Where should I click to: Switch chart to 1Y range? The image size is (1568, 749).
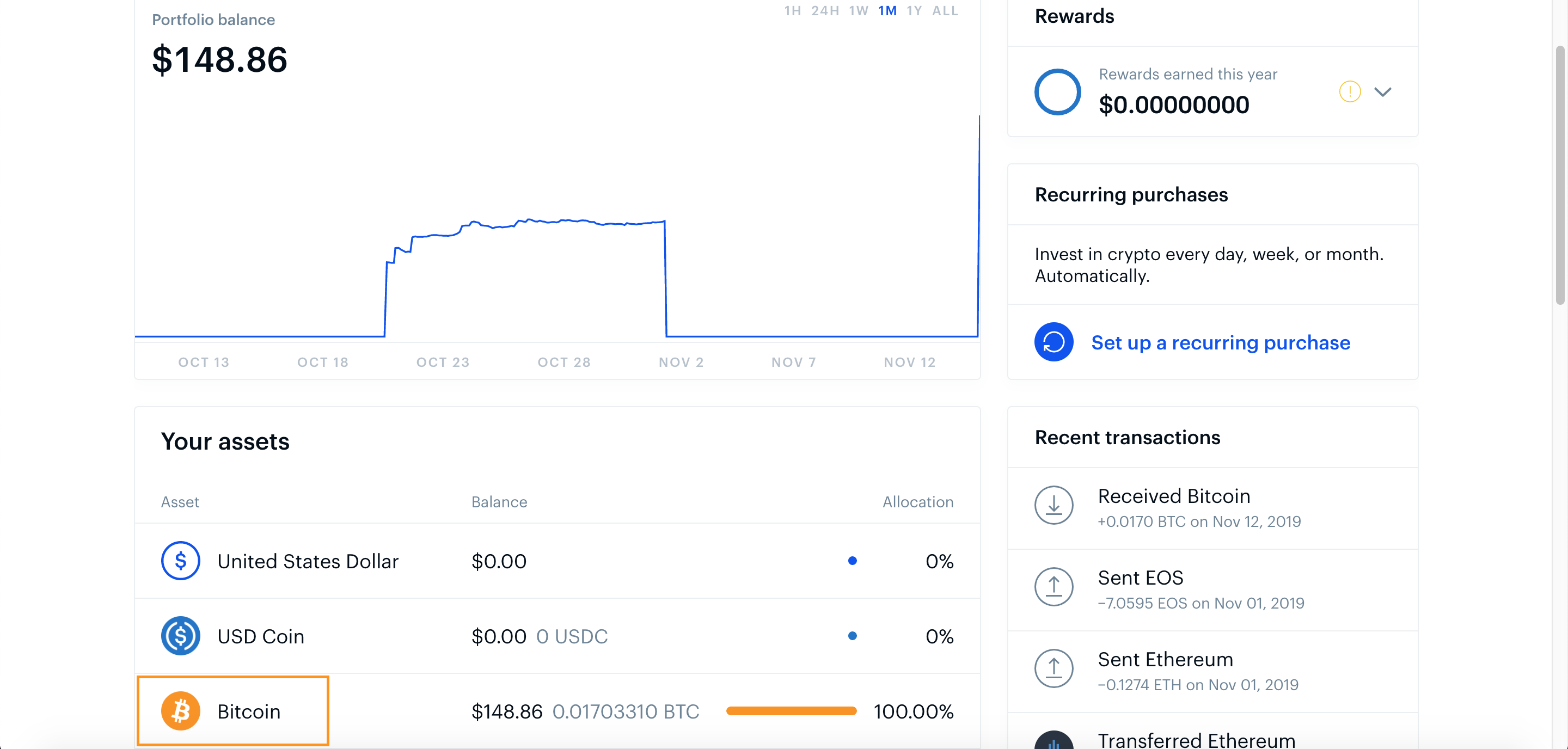[914, 10]
